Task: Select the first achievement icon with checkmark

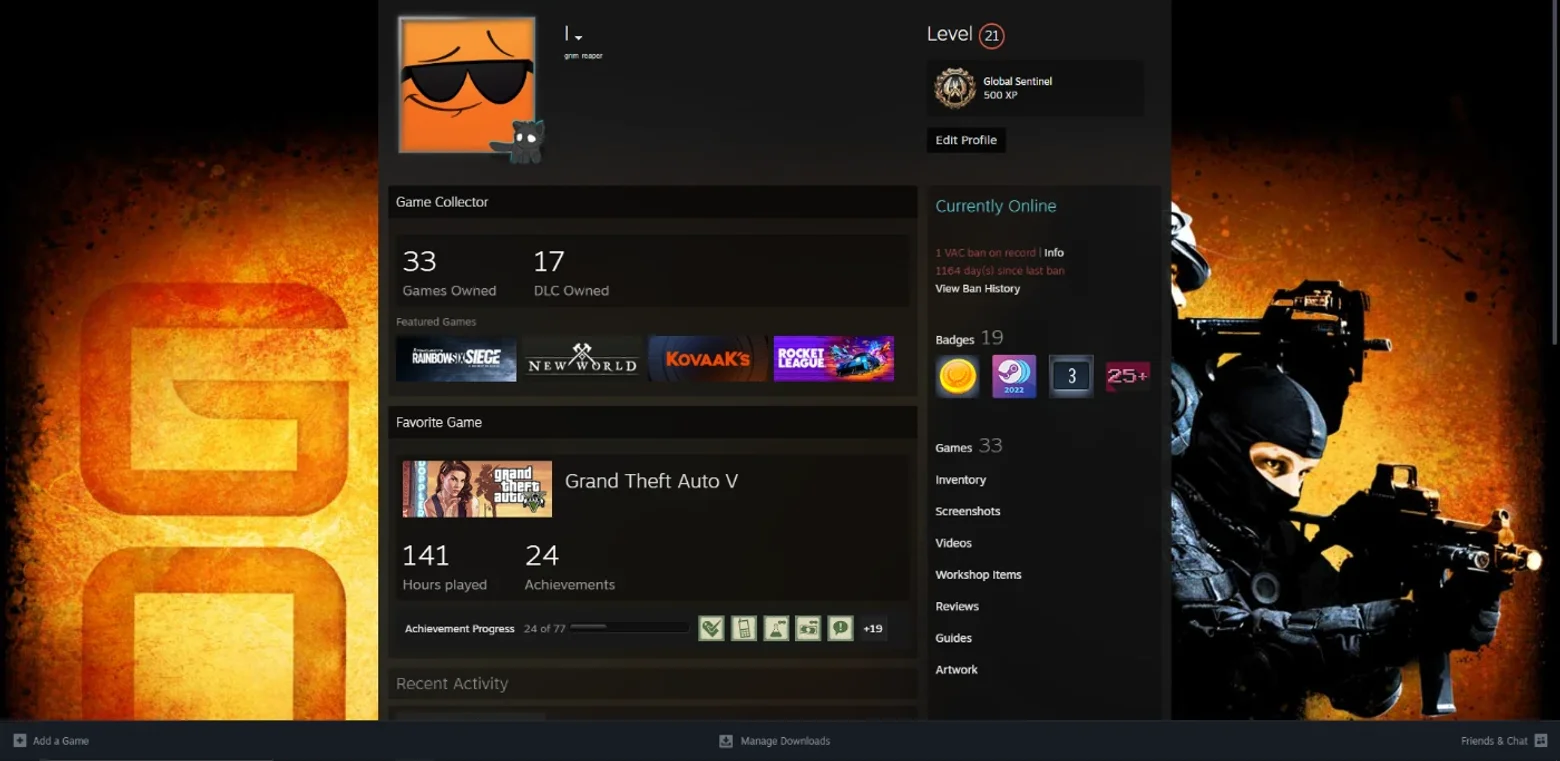Action: [x=711, y=628]
